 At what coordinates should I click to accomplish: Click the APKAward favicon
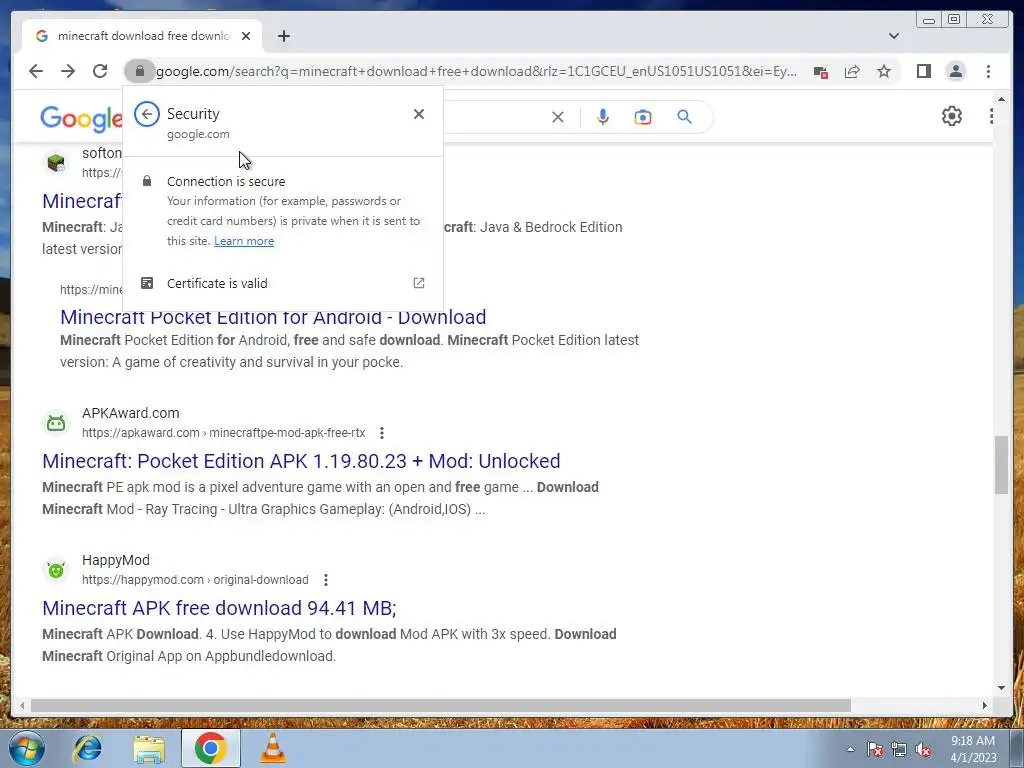(x=56, y=423)
